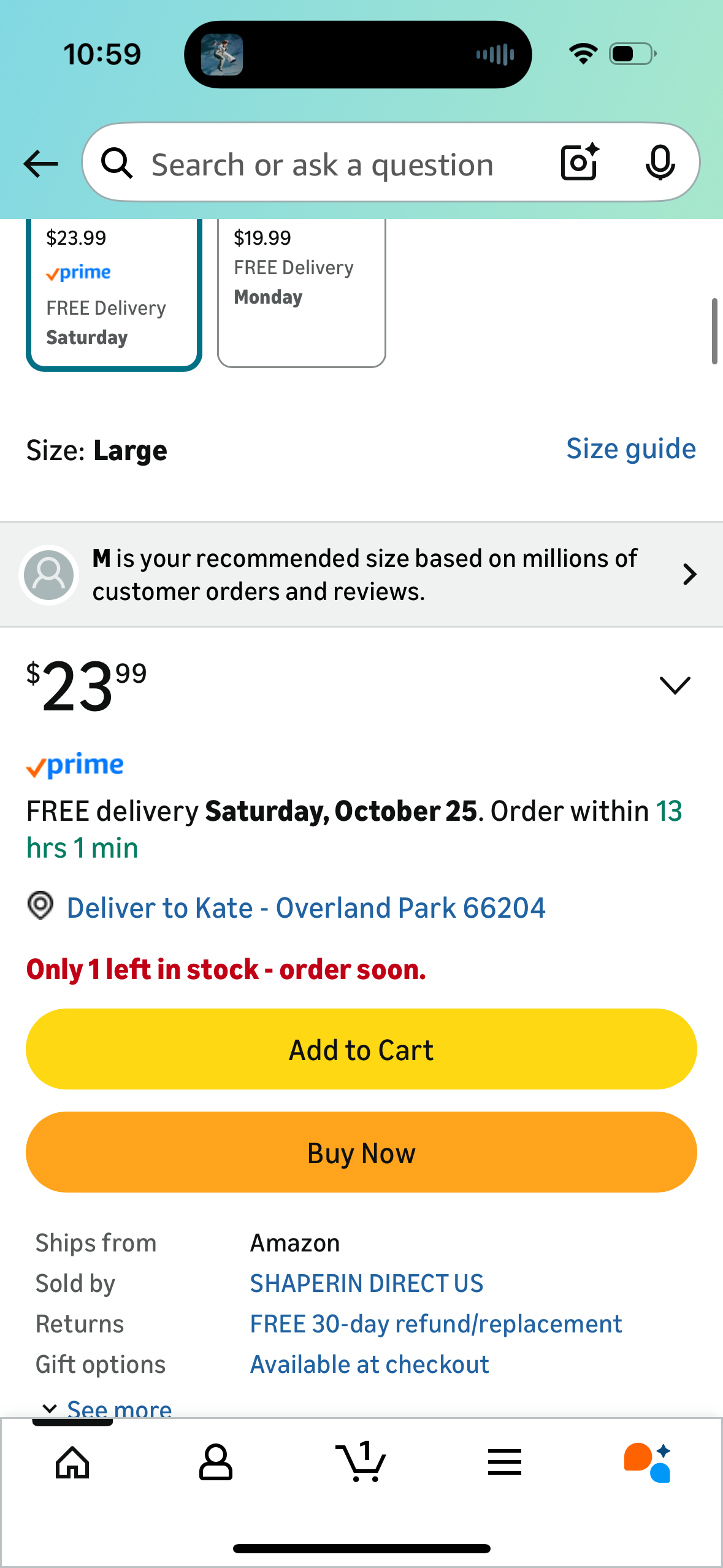Click the Add to Cart button

pos(361,1049)
